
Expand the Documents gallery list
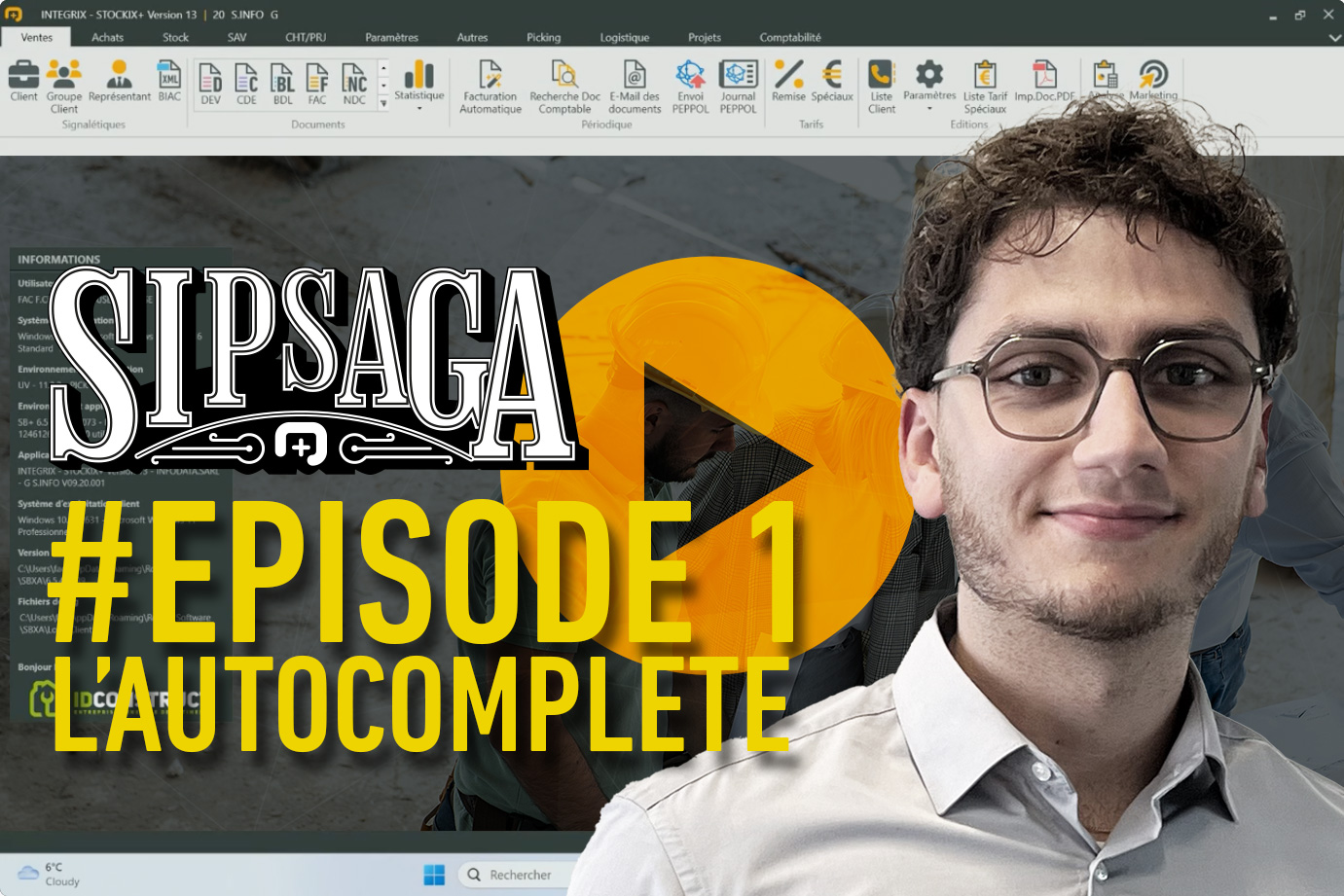coord(383,103)
